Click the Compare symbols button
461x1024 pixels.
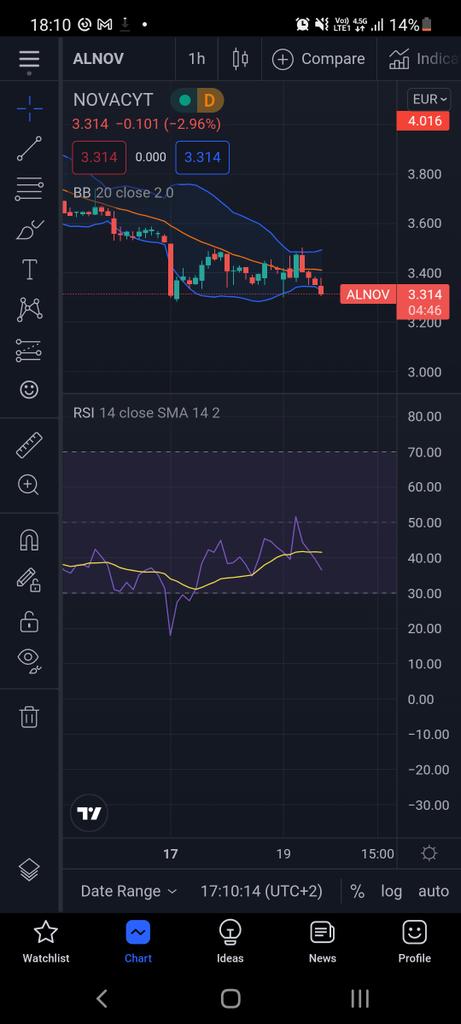click(x=318, y=59)
